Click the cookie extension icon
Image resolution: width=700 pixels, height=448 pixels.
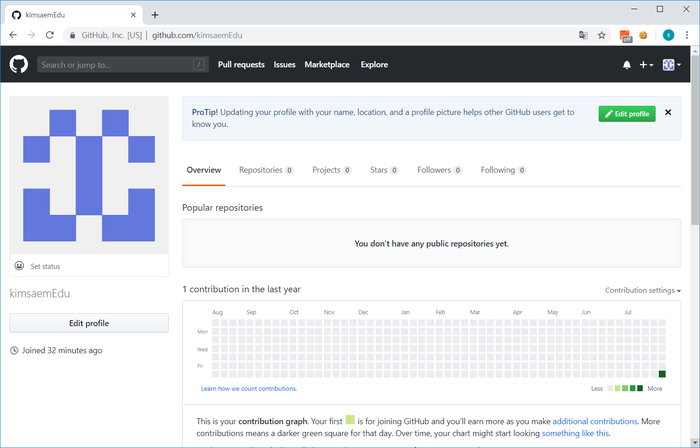point(643,35)
